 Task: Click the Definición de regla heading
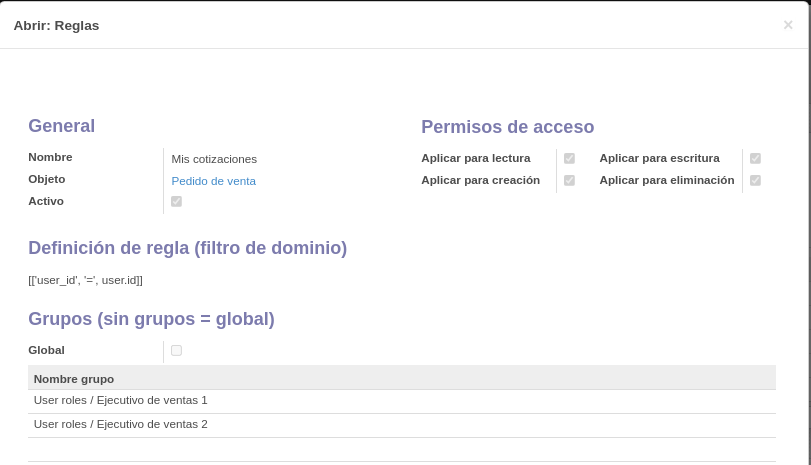tap(187, 248)
